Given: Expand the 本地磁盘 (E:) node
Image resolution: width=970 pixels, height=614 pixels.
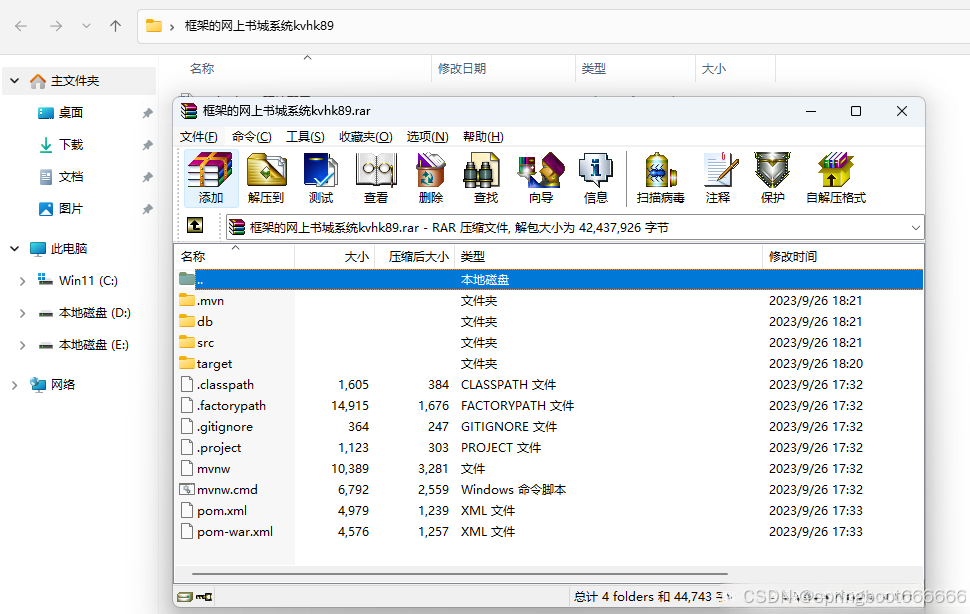Looking at the screenshot, I should [x=22, y=345].
